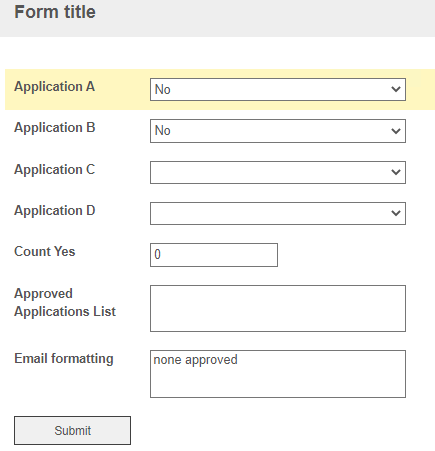Click the Application A label text
Screen dimensions: 435x451
pos(54,87)
